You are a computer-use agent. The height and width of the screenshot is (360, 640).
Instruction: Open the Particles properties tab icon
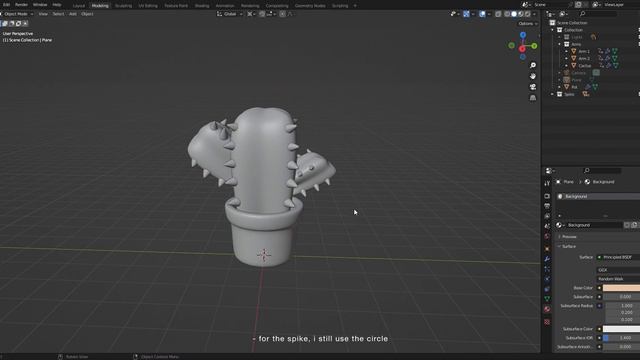pos(547,269)
